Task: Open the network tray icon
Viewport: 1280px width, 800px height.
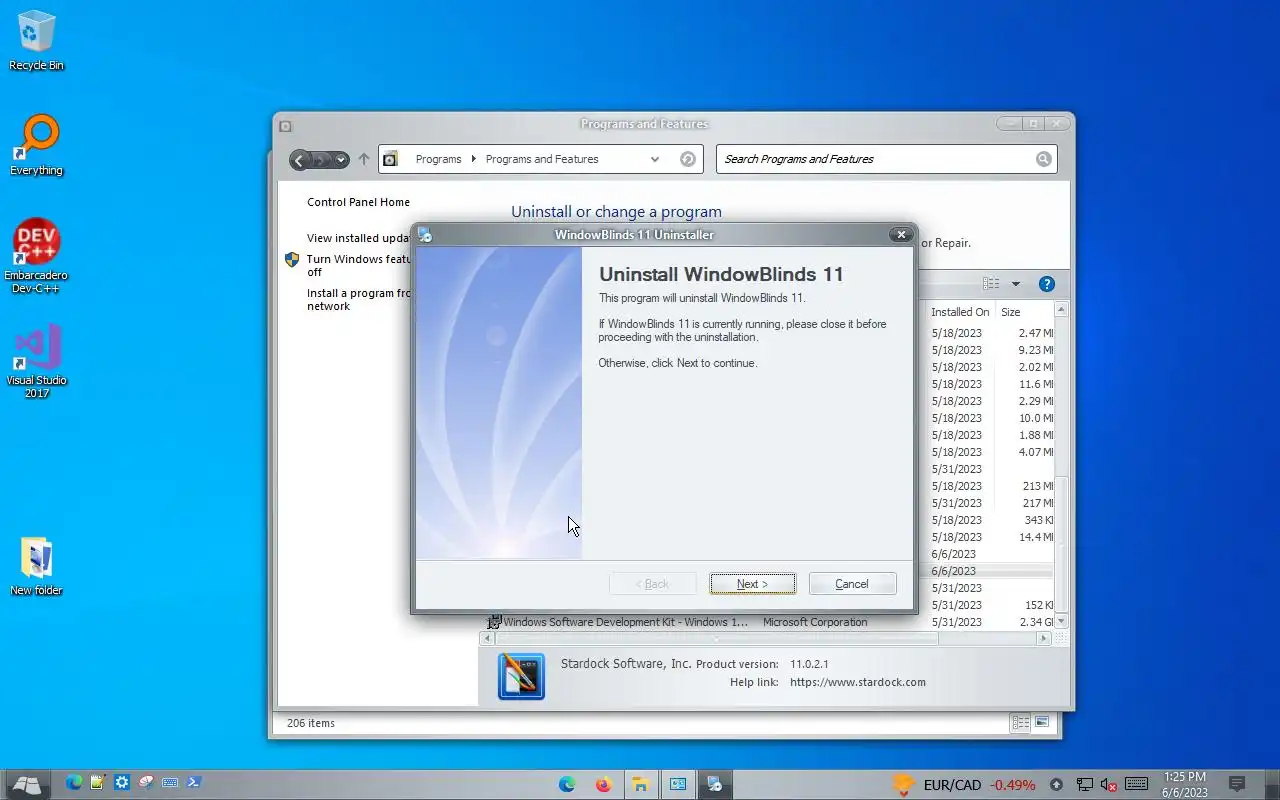Action: point(1084,785)
